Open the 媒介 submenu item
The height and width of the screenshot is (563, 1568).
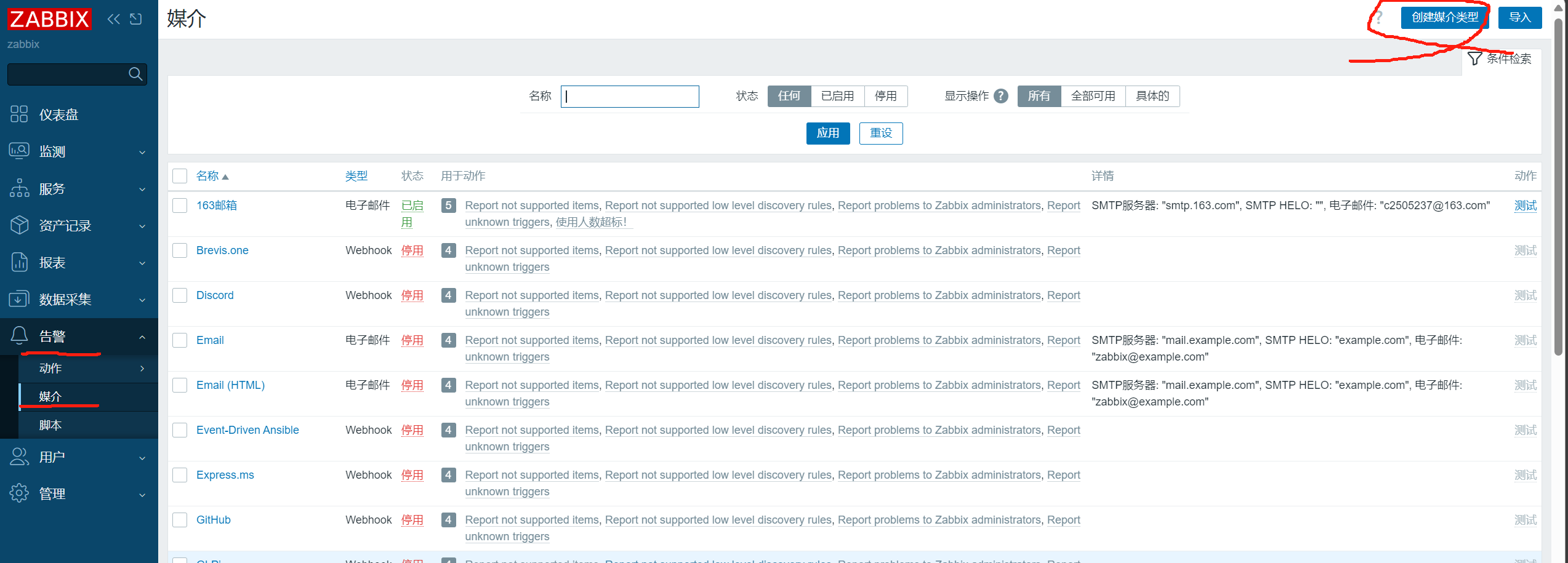tap(89, 397)
